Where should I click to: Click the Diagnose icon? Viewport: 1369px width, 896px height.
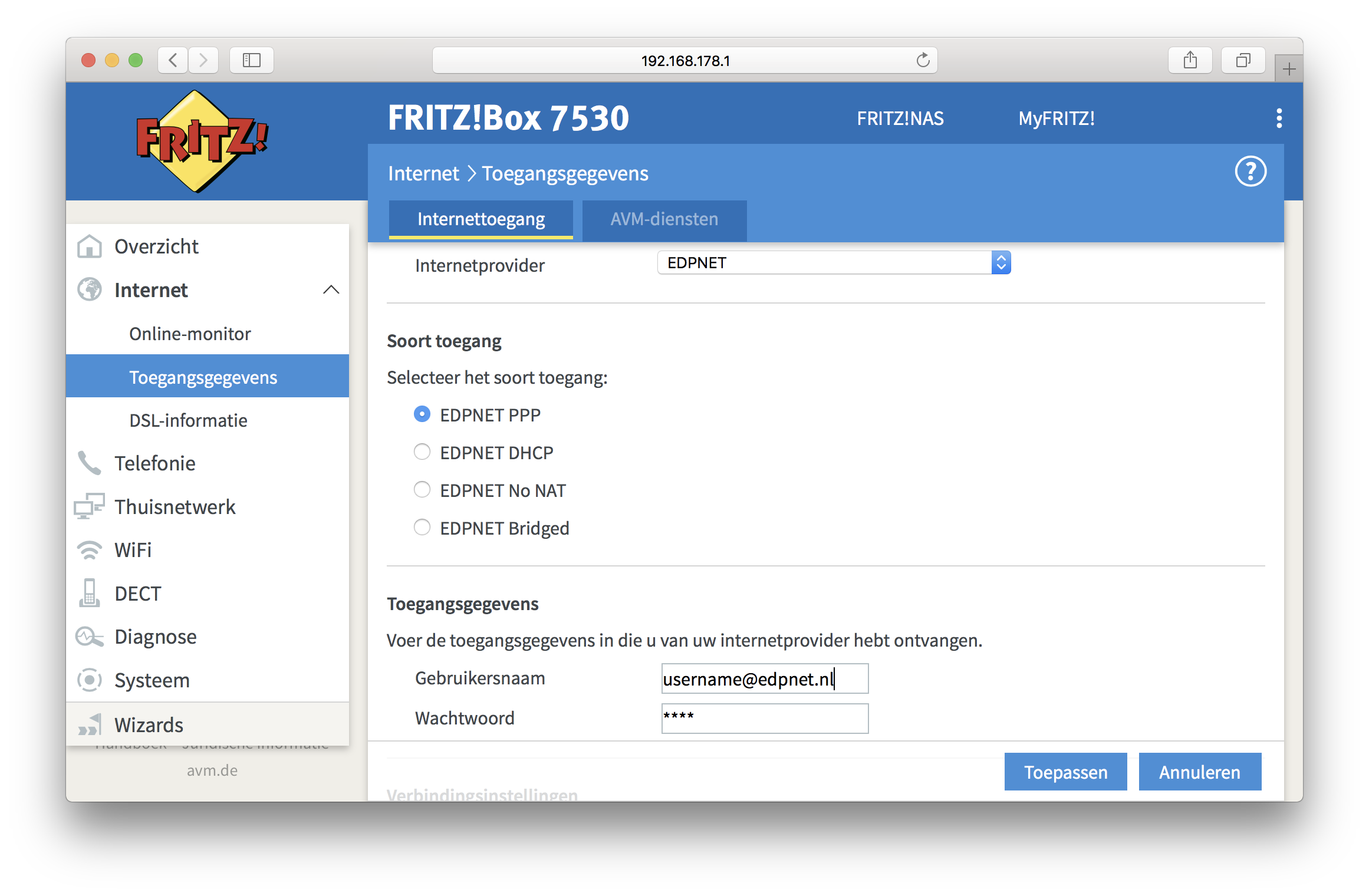(90, 637)
